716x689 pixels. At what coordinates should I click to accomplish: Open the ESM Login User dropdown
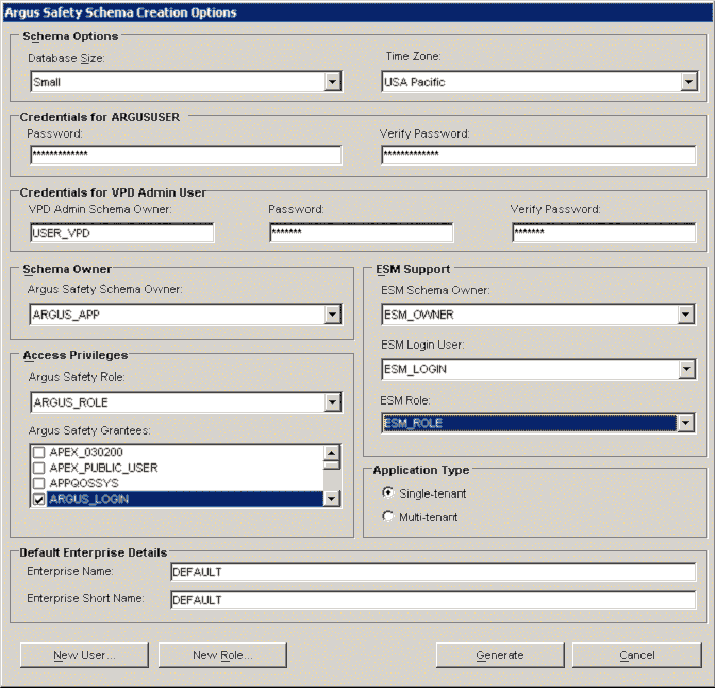pyautogui.click(x=686, y=369)
